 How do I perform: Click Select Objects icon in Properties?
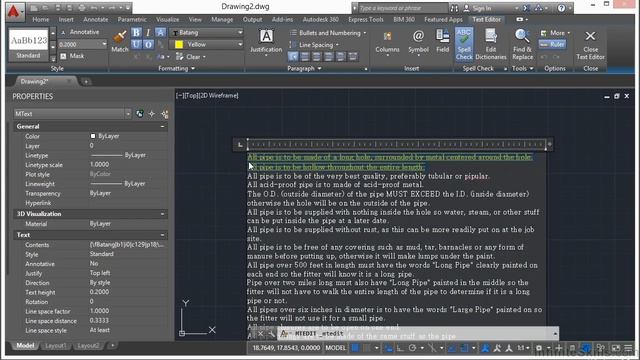tap(152, 114)
